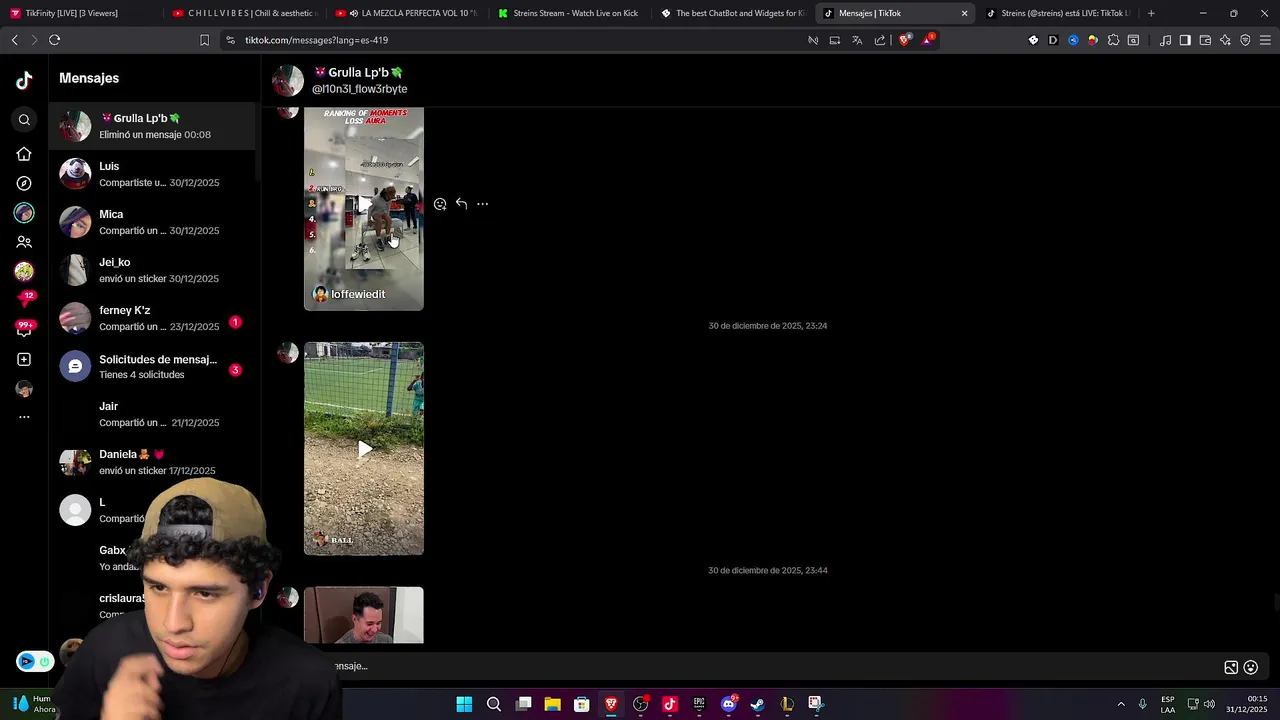Open the image attachment icon in the message bar
The image size is (1280, 720).
click(x=1231, y=667)
